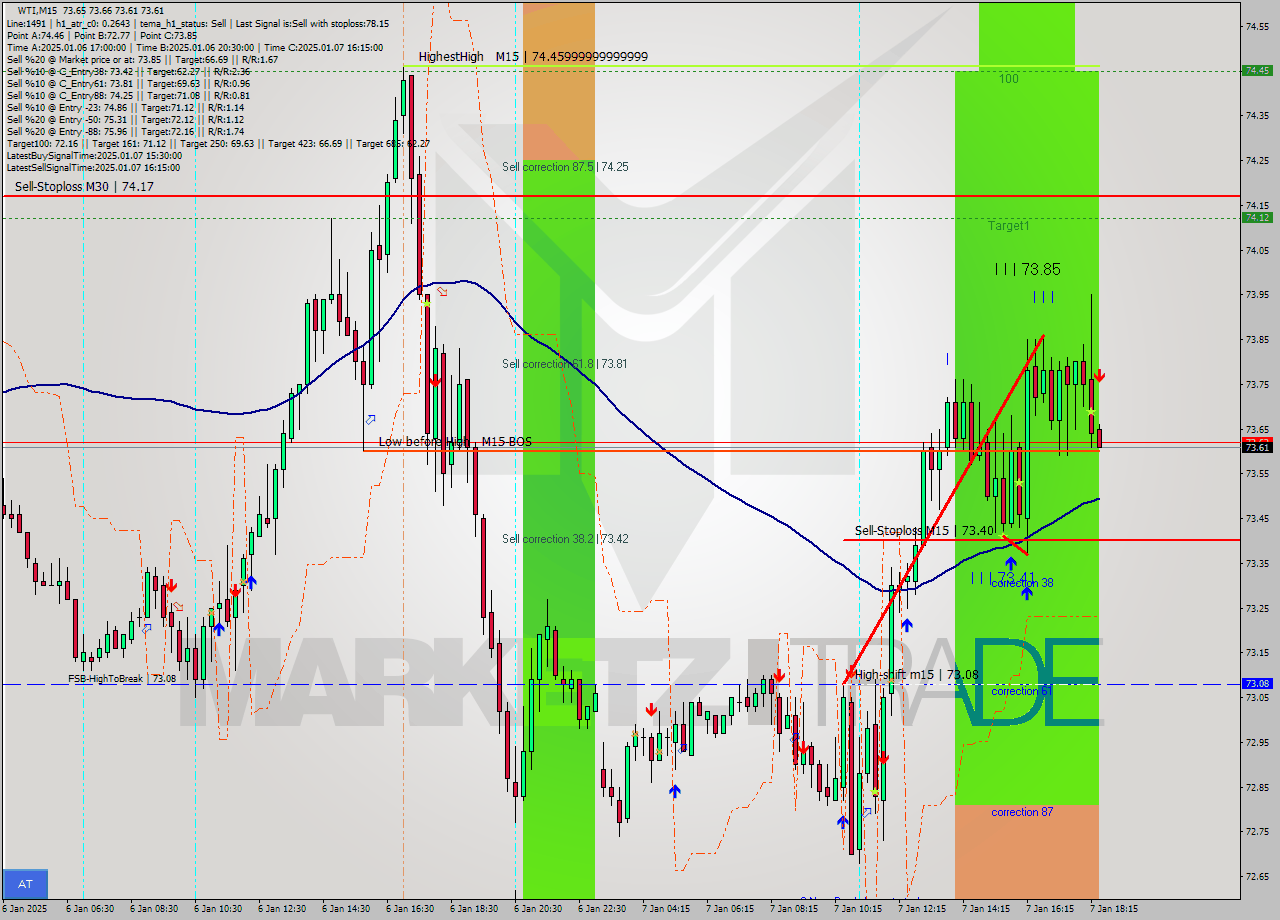Viewport: 1280px width, 920px height.
Task: Click the 'correction 38' label
Action: pos(1022,583)
